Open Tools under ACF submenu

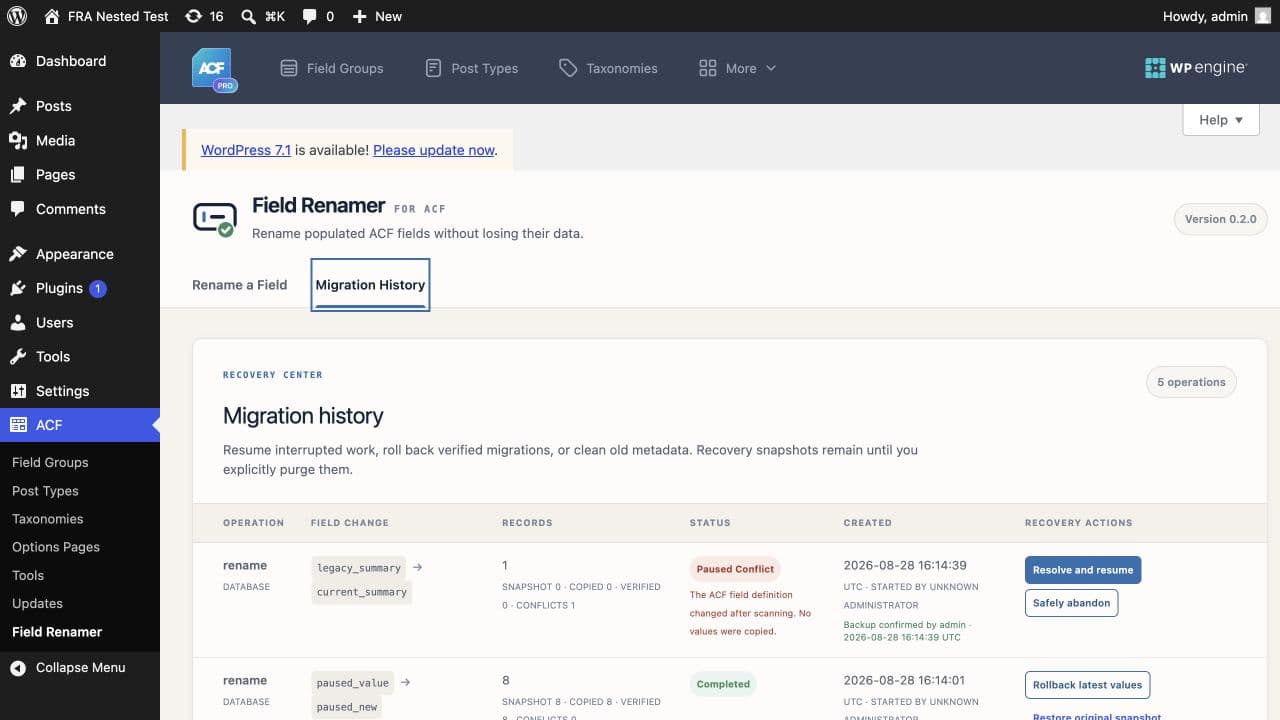click(x=28, y=575)
